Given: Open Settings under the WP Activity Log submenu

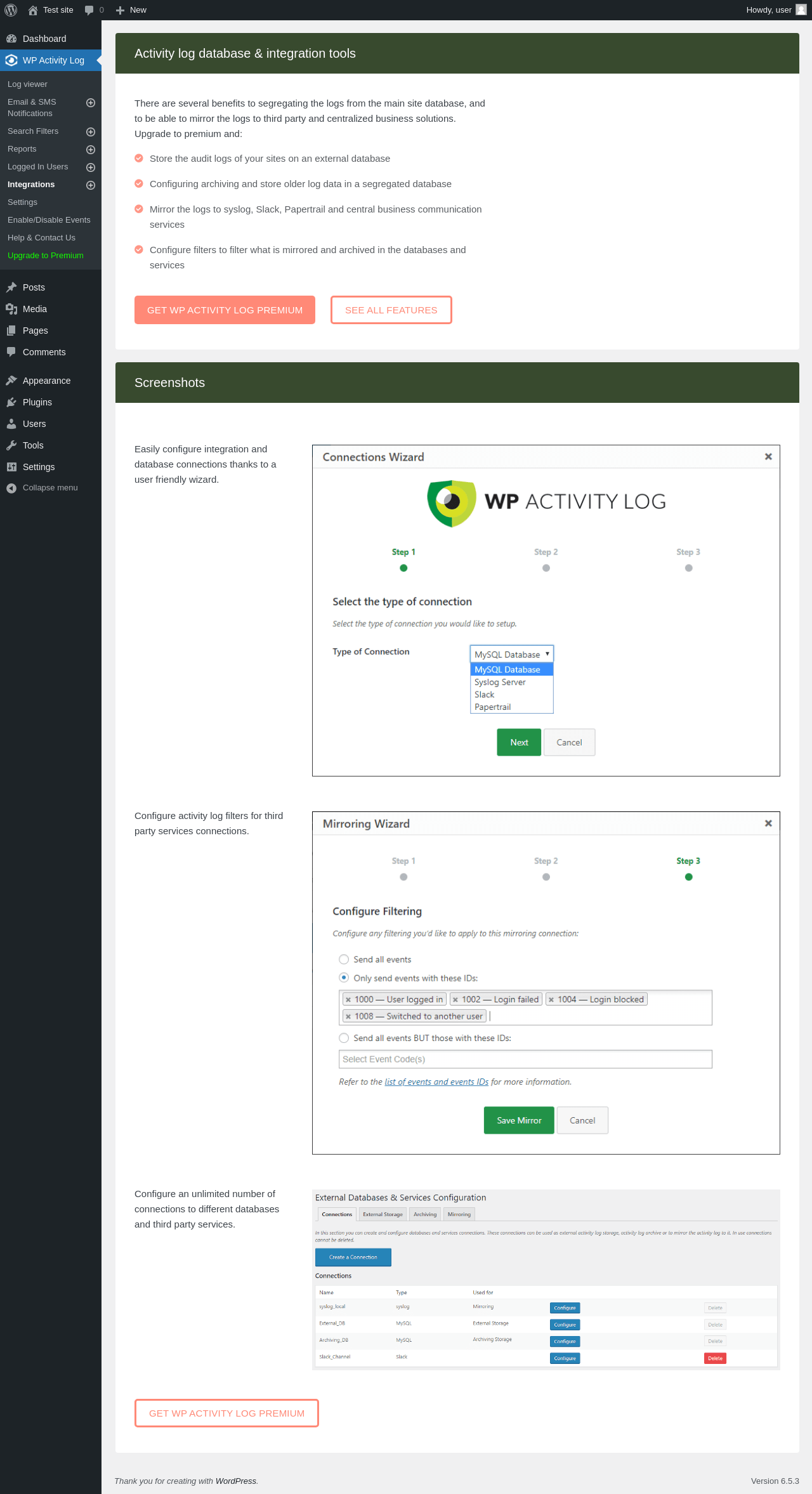Looking at the screenshot, I should (22, 202).
